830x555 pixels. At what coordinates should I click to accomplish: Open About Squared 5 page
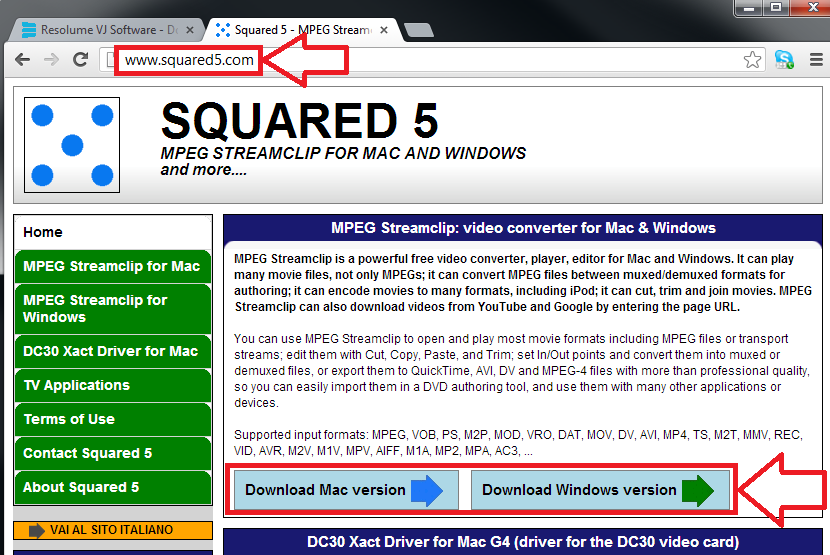click(x=113, y=487)
